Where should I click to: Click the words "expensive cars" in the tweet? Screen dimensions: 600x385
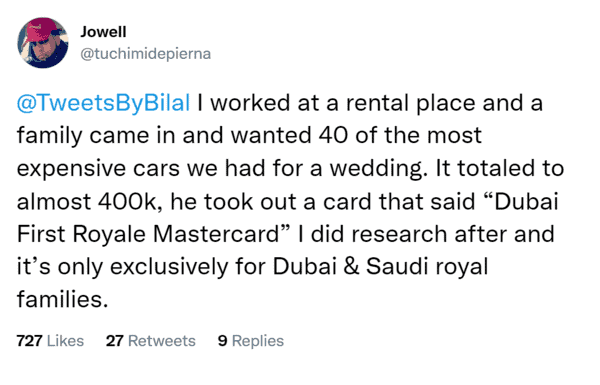98,169
